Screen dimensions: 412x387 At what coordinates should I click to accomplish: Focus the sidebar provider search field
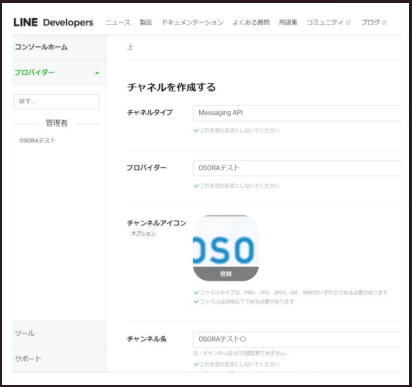(x=57, y=101)
